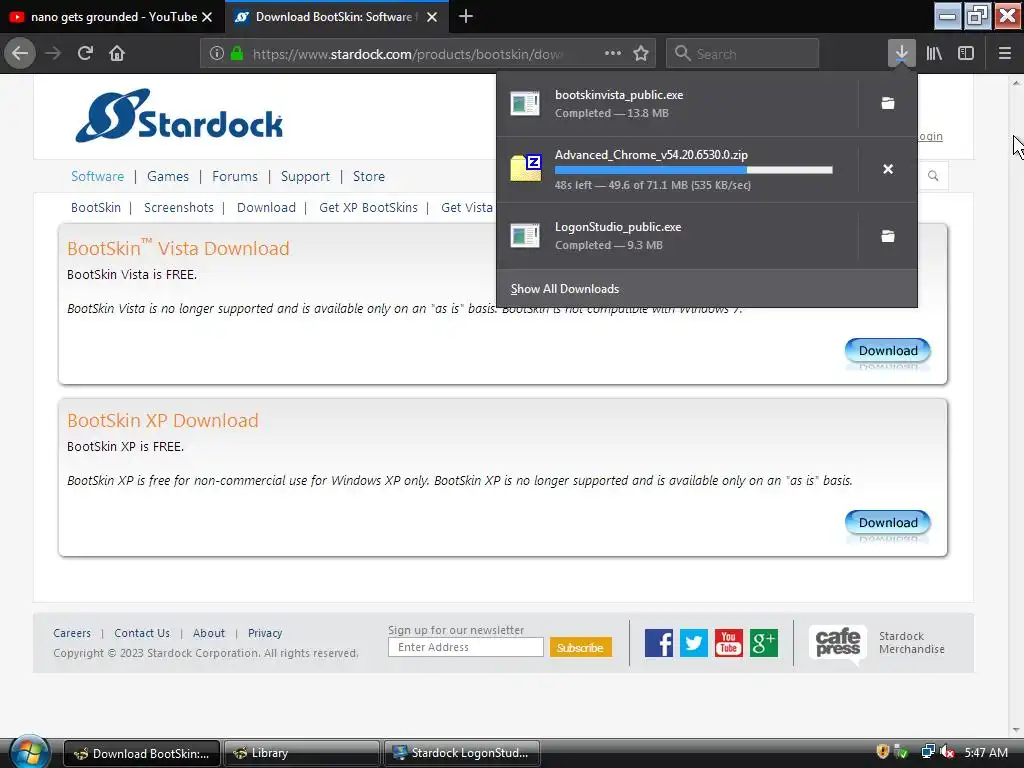Click the security shield tray icon
The width and height of the screenshot is (1024, 768).
tap(883, 752)
